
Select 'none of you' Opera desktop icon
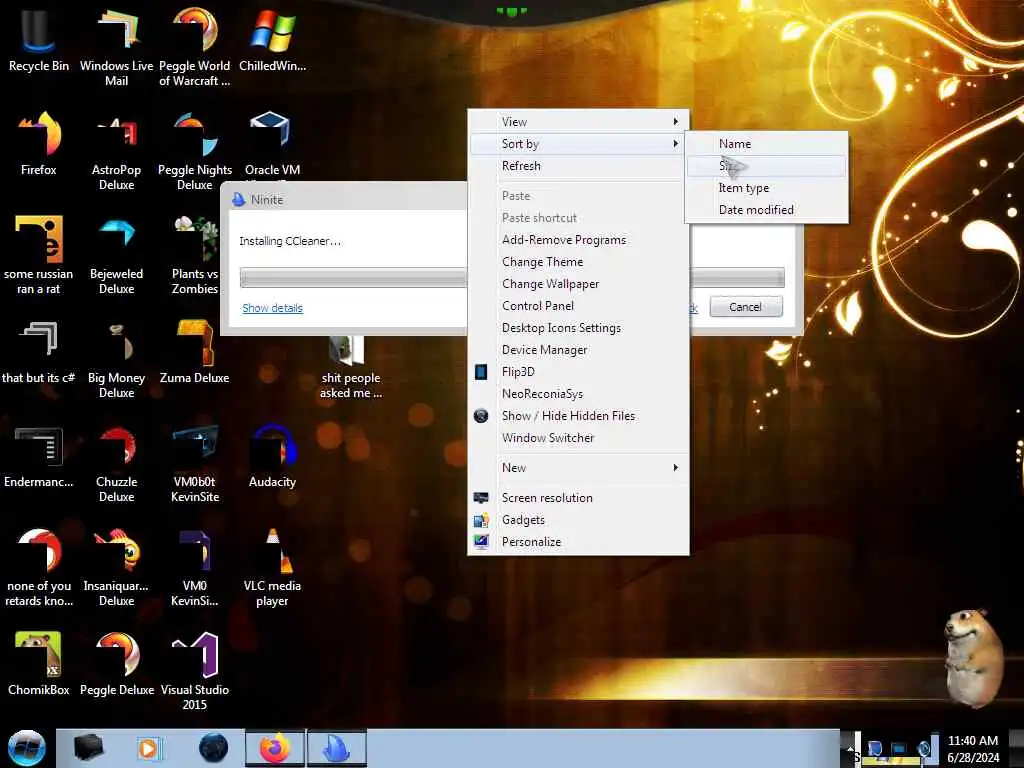tap(39, 567)
